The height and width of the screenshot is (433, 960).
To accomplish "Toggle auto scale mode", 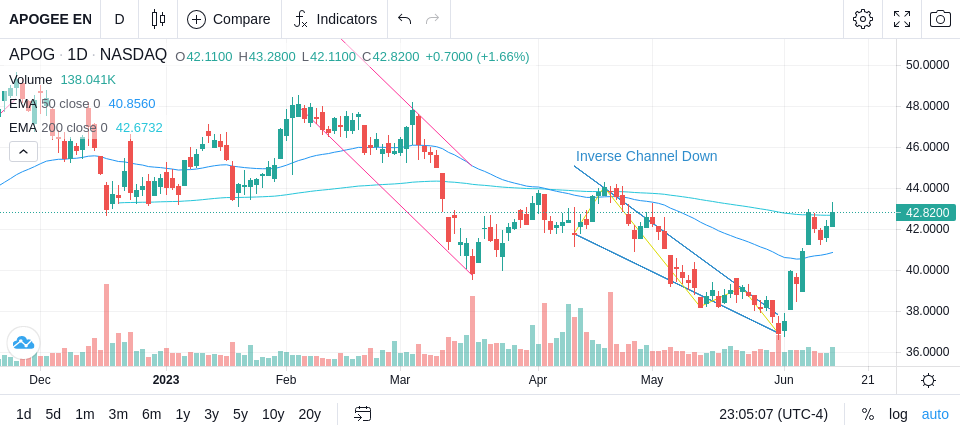I will coord(935,414).
